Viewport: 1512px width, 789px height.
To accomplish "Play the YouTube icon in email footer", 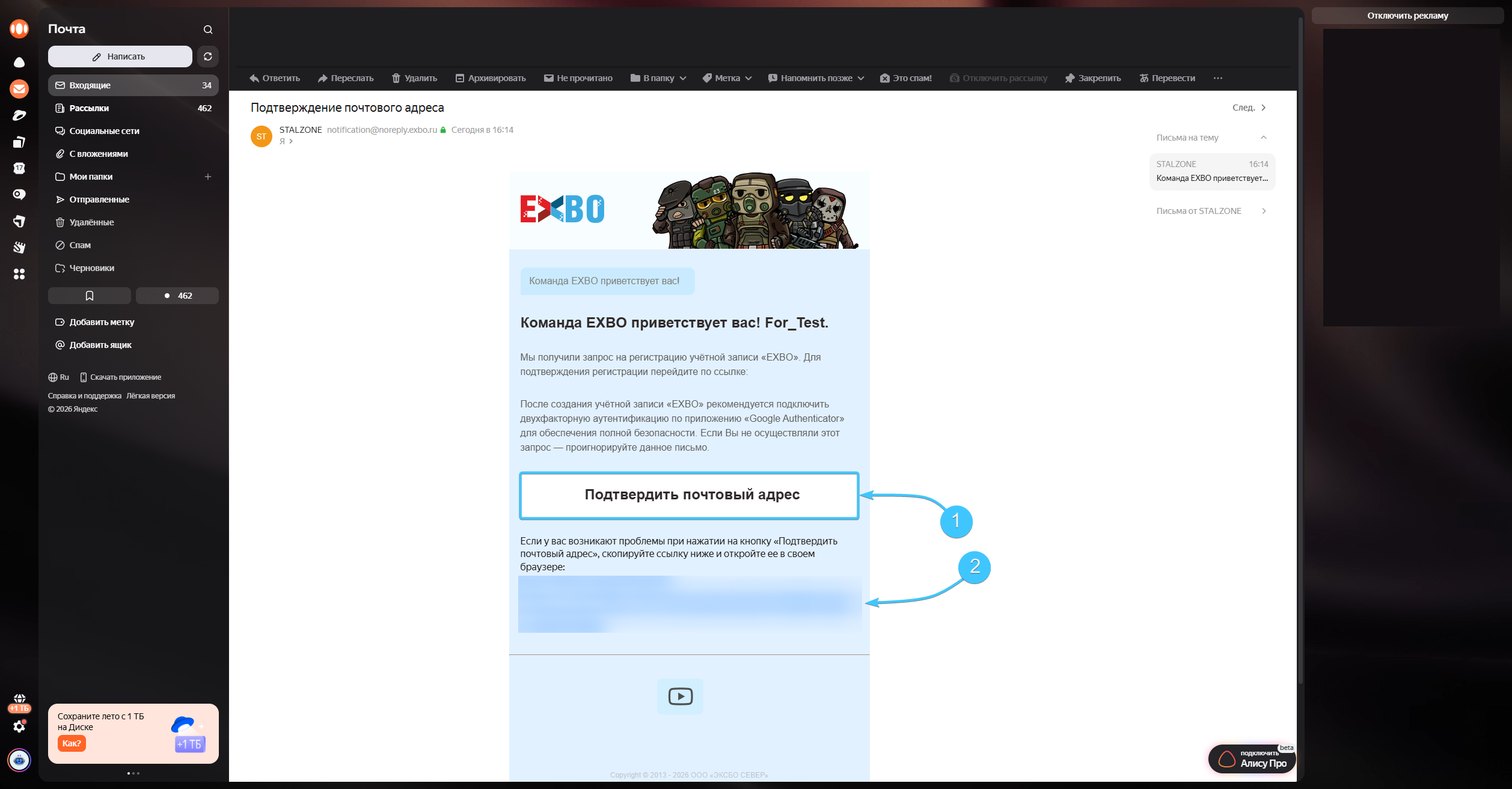I will 680,696.
